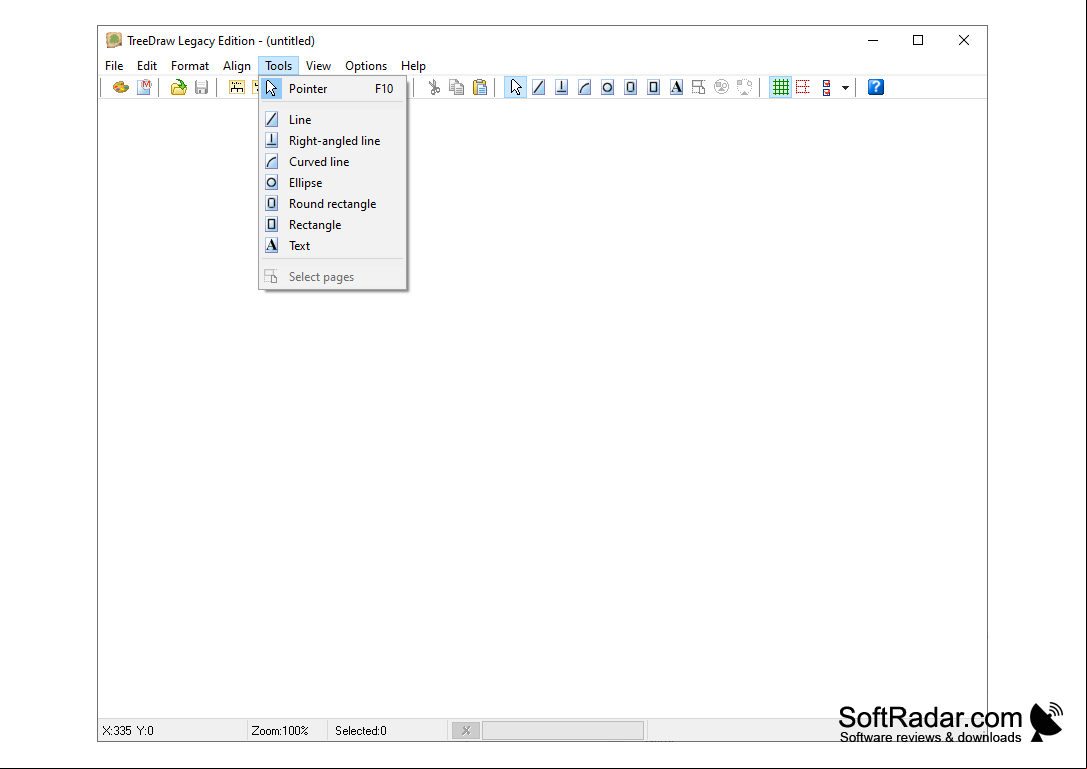Choose Curved line in the Tools menu
Image resolution: width=1087 pixels, height=769 pixels.
332,162
